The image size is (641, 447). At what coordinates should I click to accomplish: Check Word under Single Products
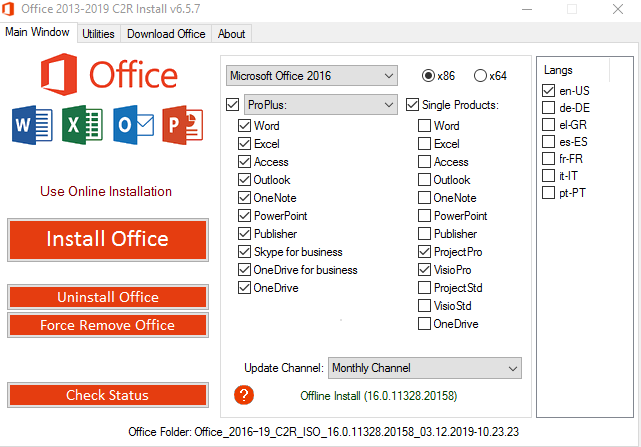click(x=424, y=126)
